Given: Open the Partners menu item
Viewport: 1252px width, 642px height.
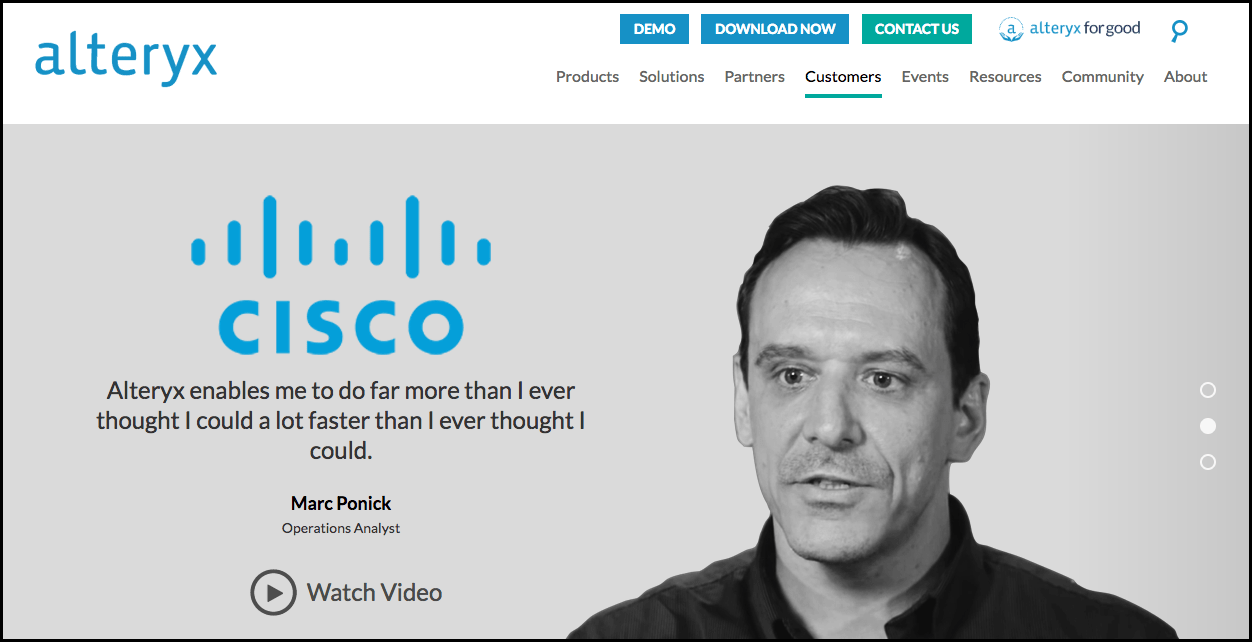Looking at the screenshot, I should click(755, 77).
